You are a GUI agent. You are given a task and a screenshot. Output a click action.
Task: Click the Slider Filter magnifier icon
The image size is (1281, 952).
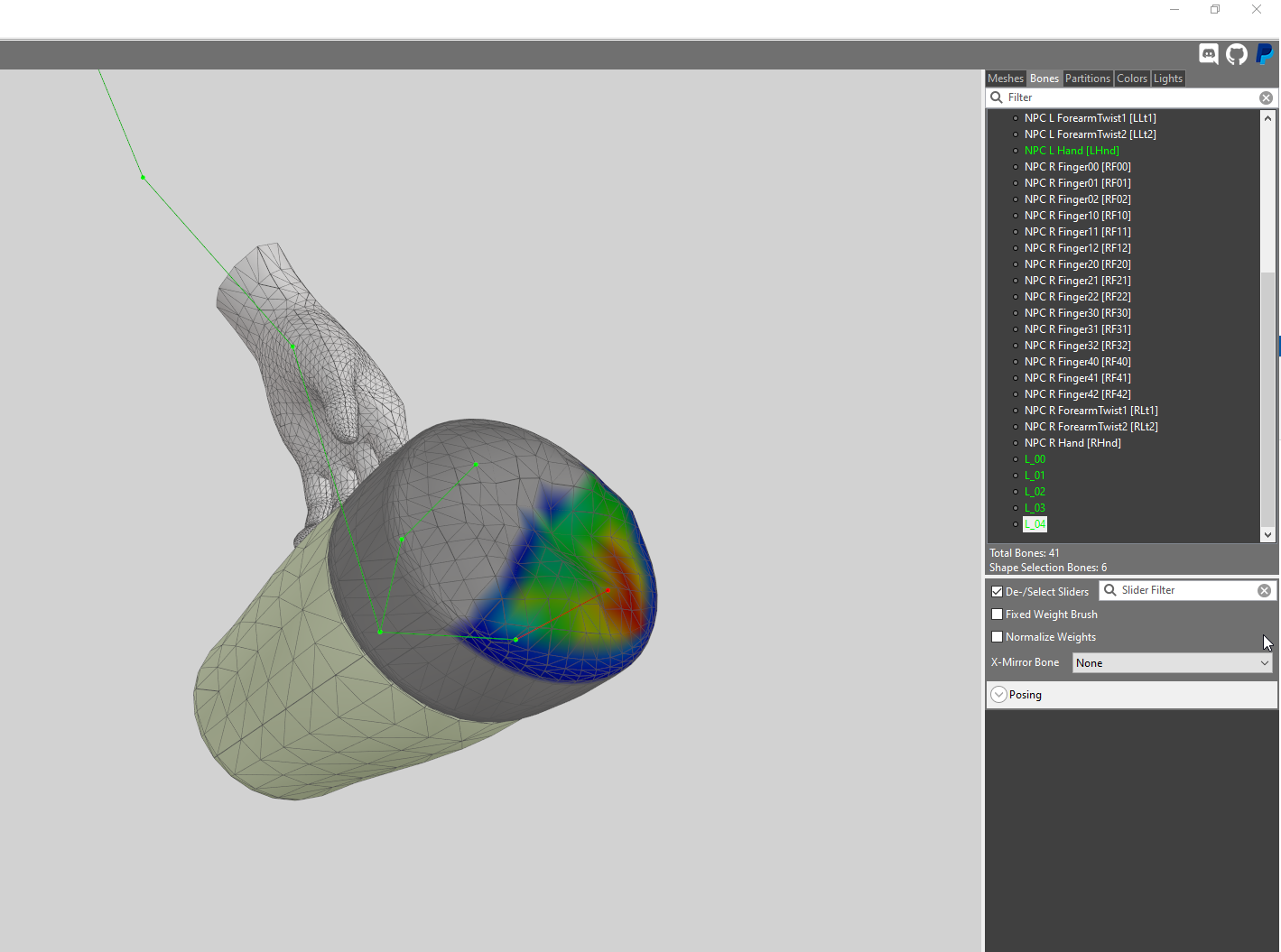click(x=1110, y=590)
